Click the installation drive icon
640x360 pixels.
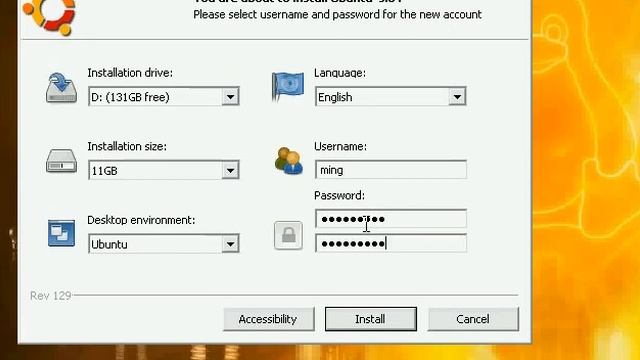pyautogui.click(x=61, y=88)
